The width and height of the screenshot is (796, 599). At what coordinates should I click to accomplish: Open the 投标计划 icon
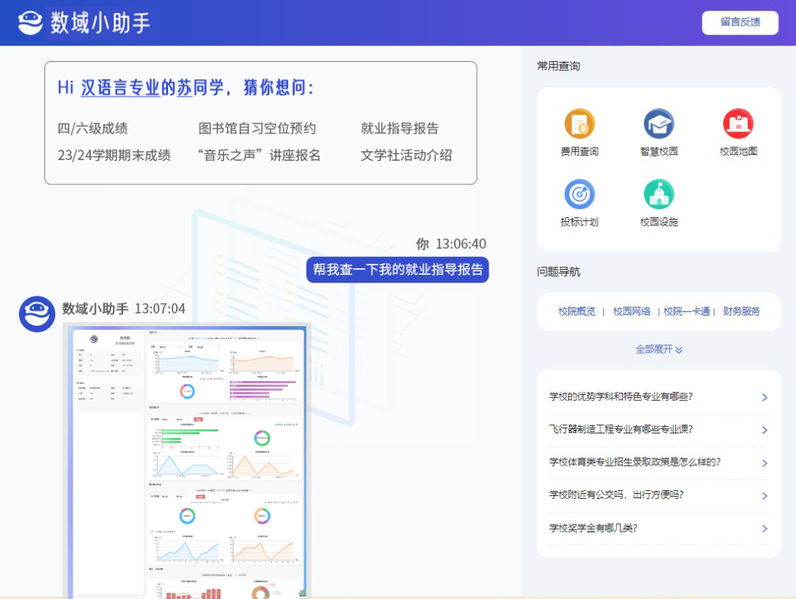coord(579,195)
